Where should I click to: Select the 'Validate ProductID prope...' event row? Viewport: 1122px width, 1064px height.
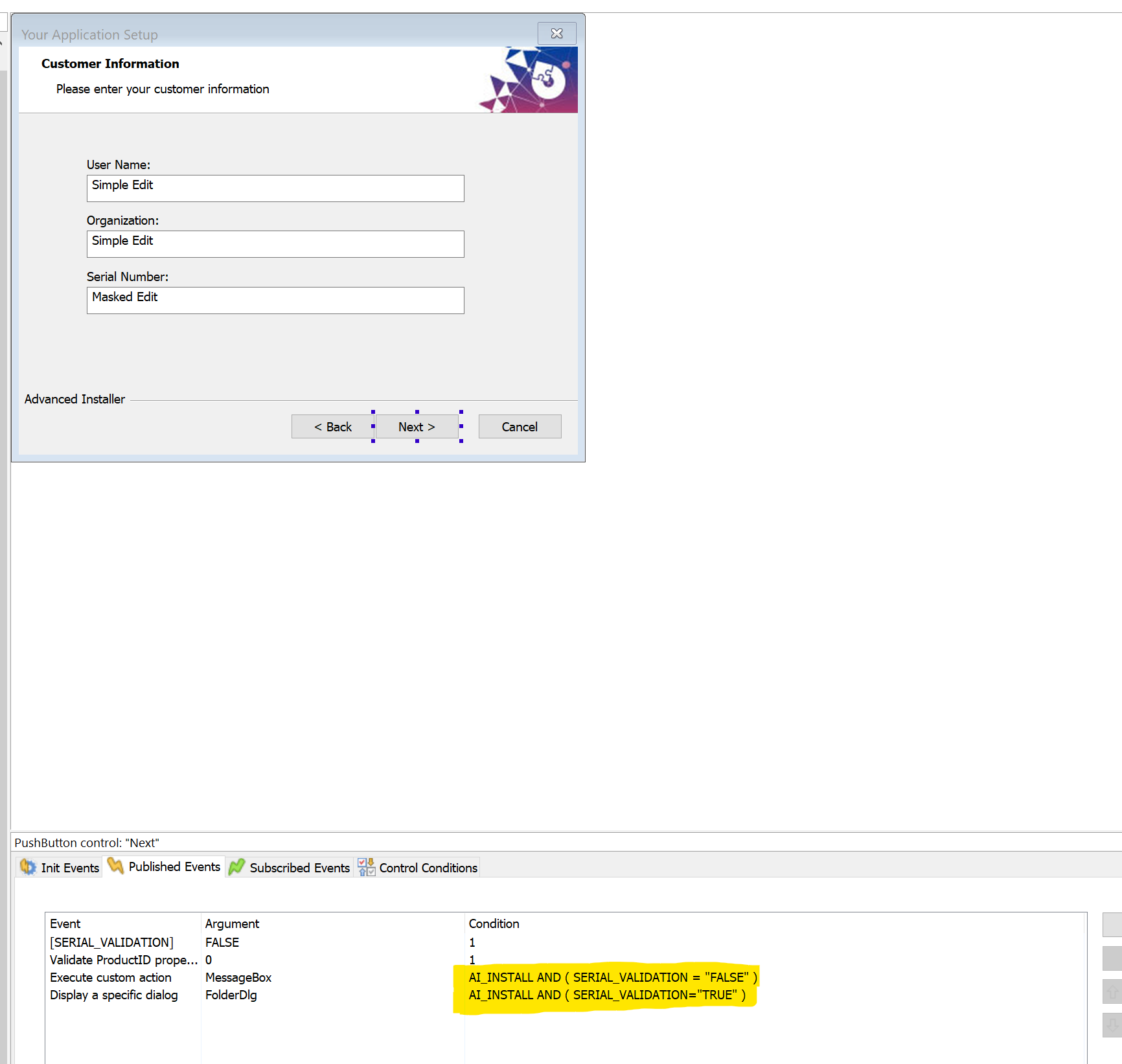point(565,960)
